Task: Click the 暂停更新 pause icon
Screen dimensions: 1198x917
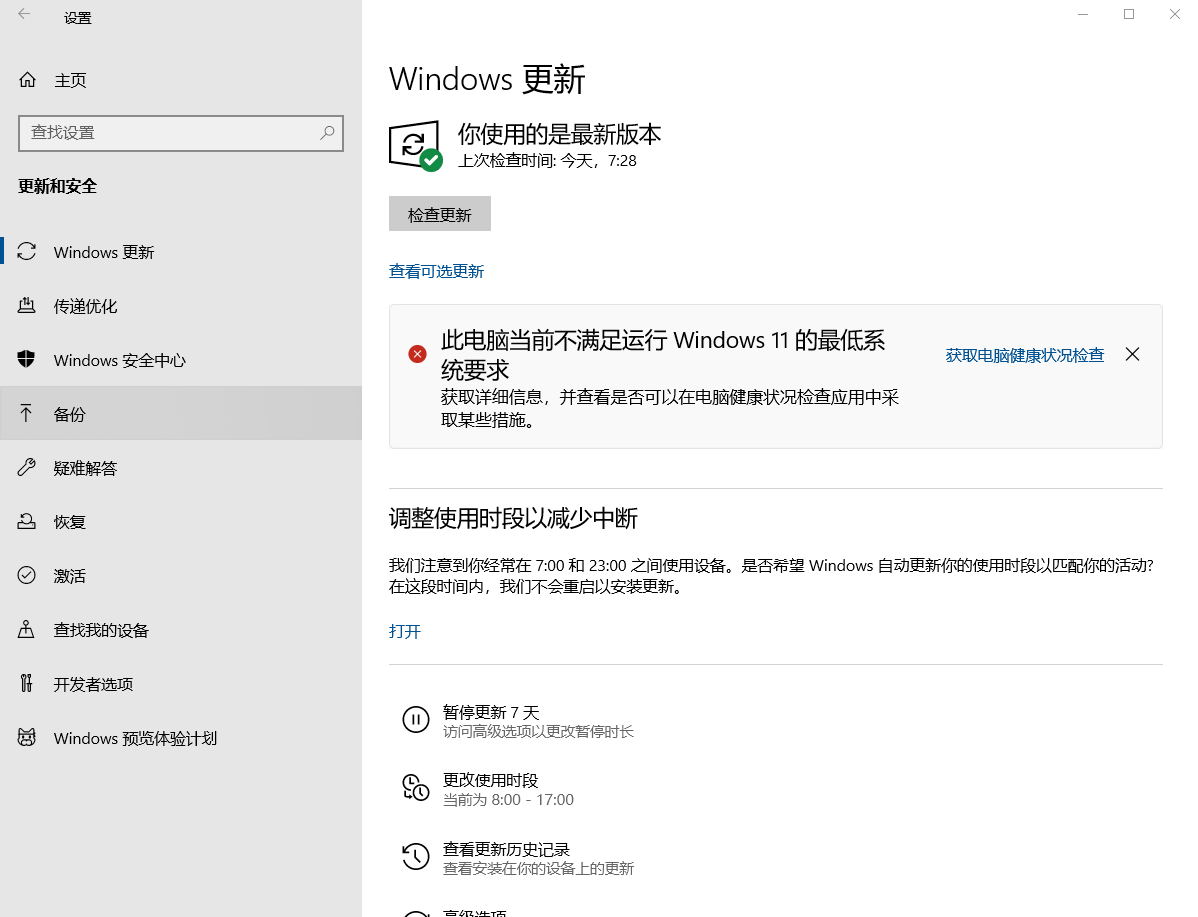Action: click(x=416, y=719)
